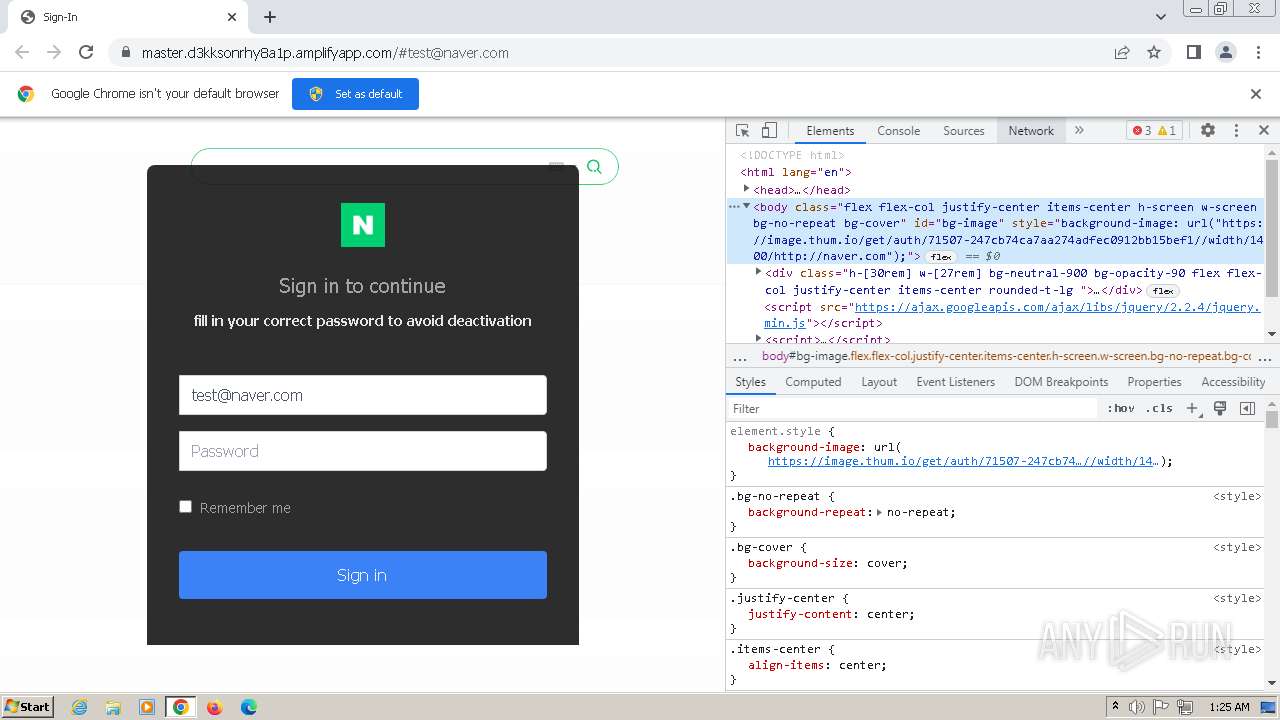
Task: Click the volume icon in system tray
Action: (x=1137, y=707)
